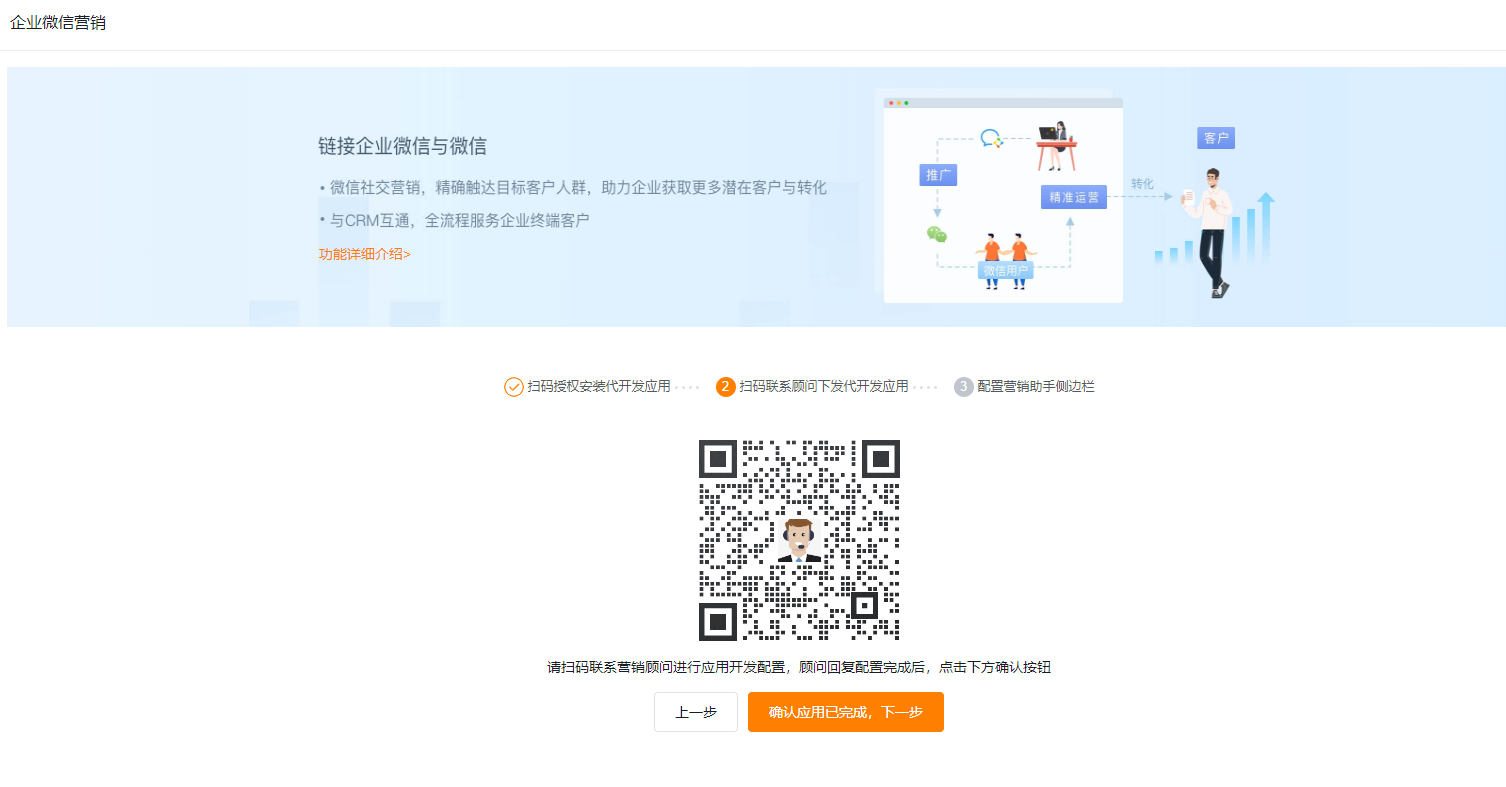Click the consultant QR code image
Viewport: 1506px width, 787px height.
tap(799, 540)
